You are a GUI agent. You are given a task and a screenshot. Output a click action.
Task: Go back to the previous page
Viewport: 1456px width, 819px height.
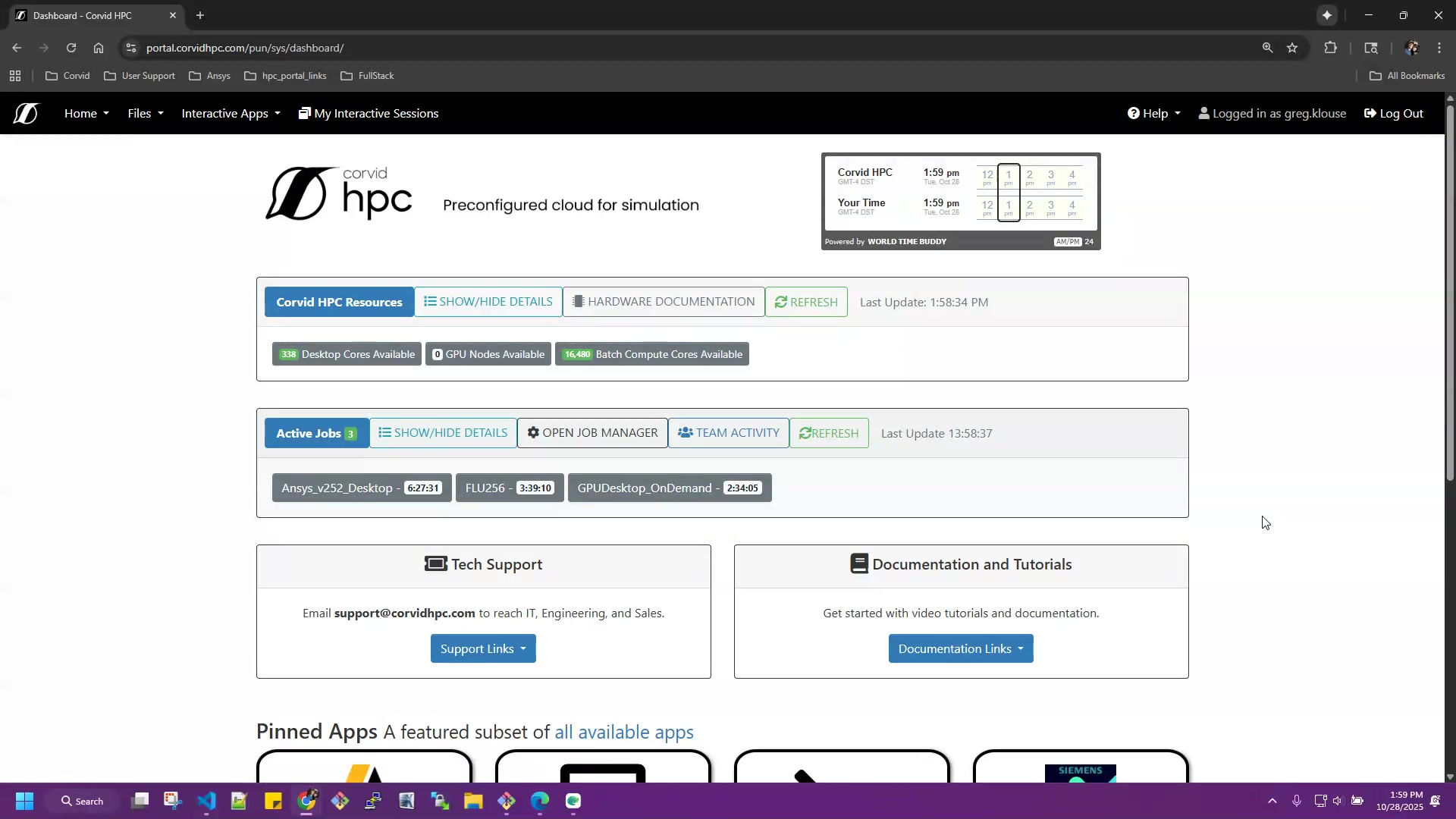(17, 48)
